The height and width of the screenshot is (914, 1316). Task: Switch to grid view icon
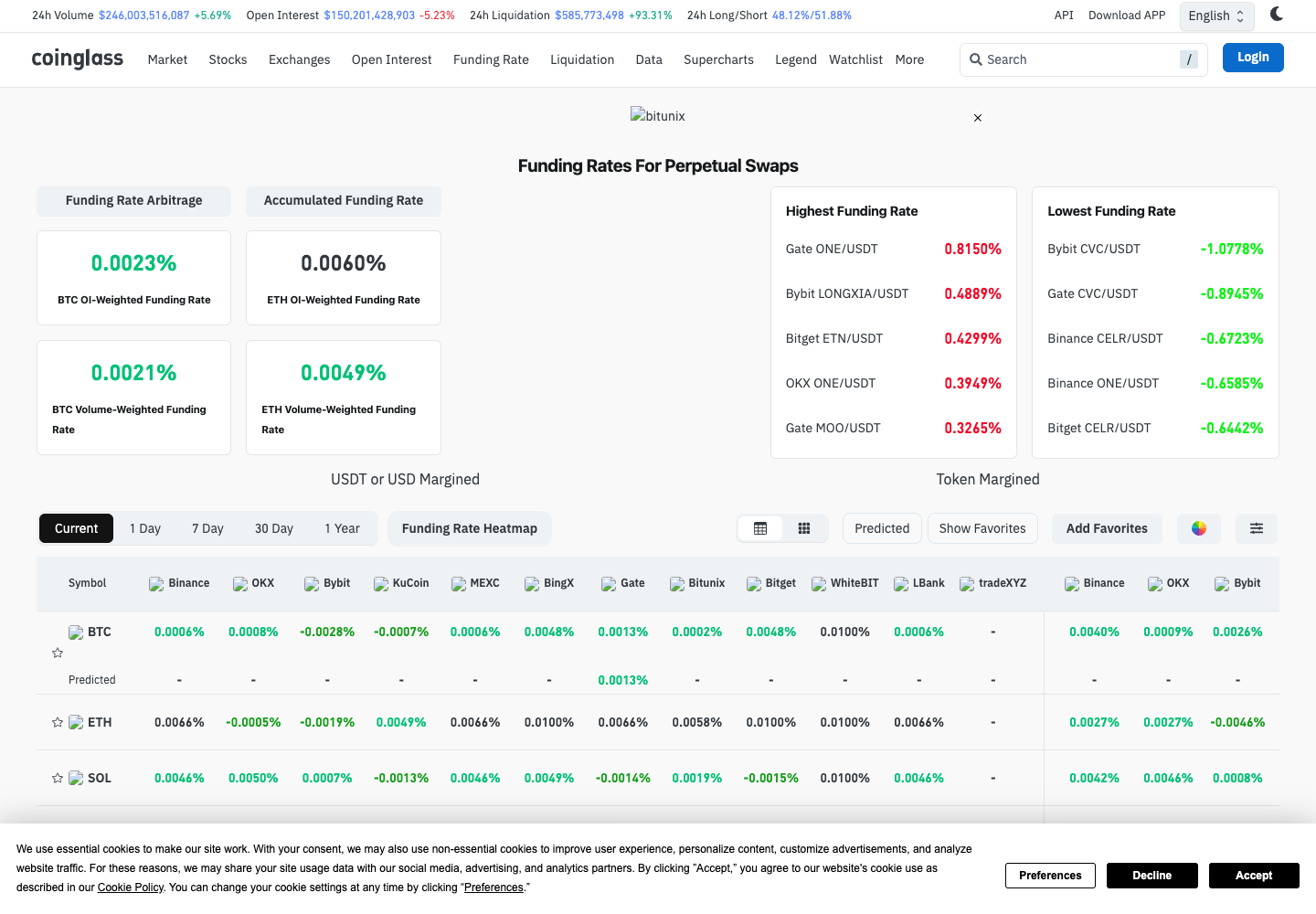tap(804, 528)
